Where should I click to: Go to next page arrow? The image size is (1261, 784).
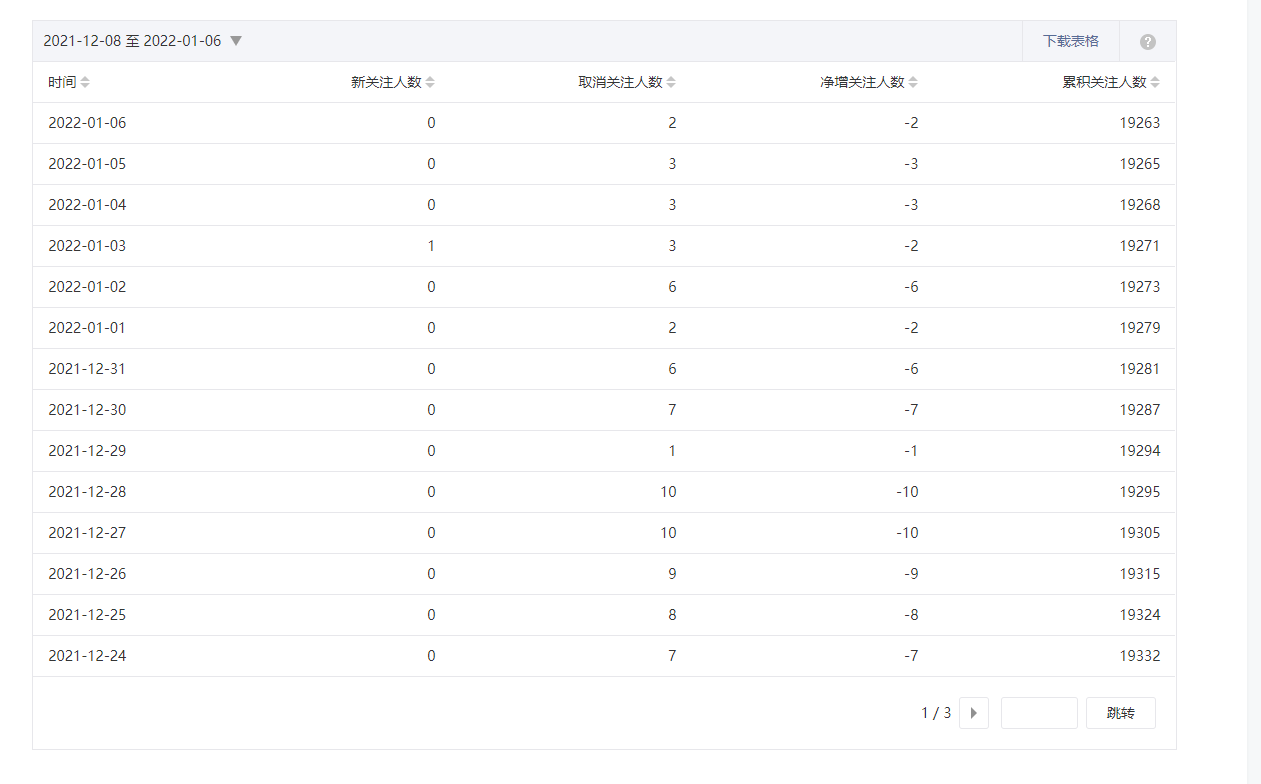click(973, 713)
